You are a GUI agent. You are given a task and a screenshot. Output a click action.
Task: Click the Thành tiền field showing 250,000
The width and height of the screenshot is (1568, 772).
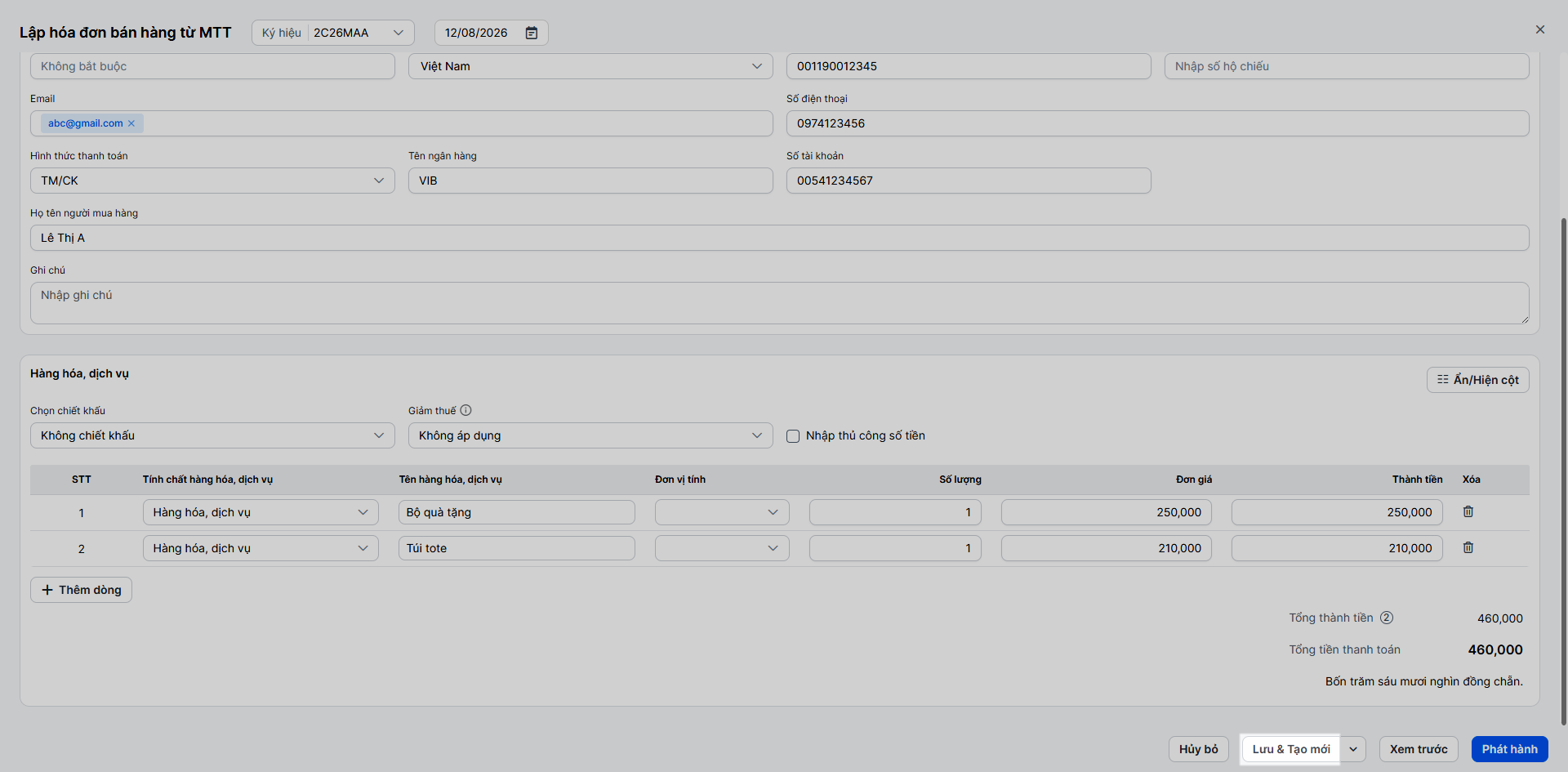1337,512
